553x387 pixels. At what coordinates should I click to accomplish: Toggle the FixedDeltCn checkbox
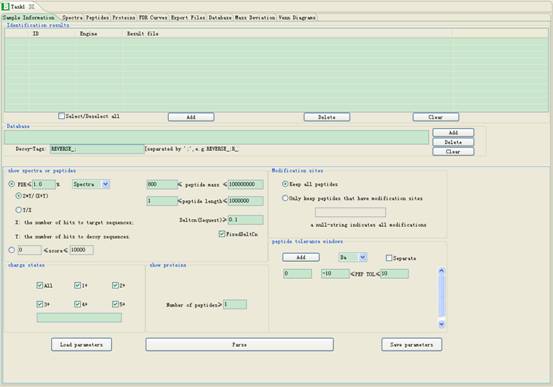pyautogui.click(x=222, y=234)
